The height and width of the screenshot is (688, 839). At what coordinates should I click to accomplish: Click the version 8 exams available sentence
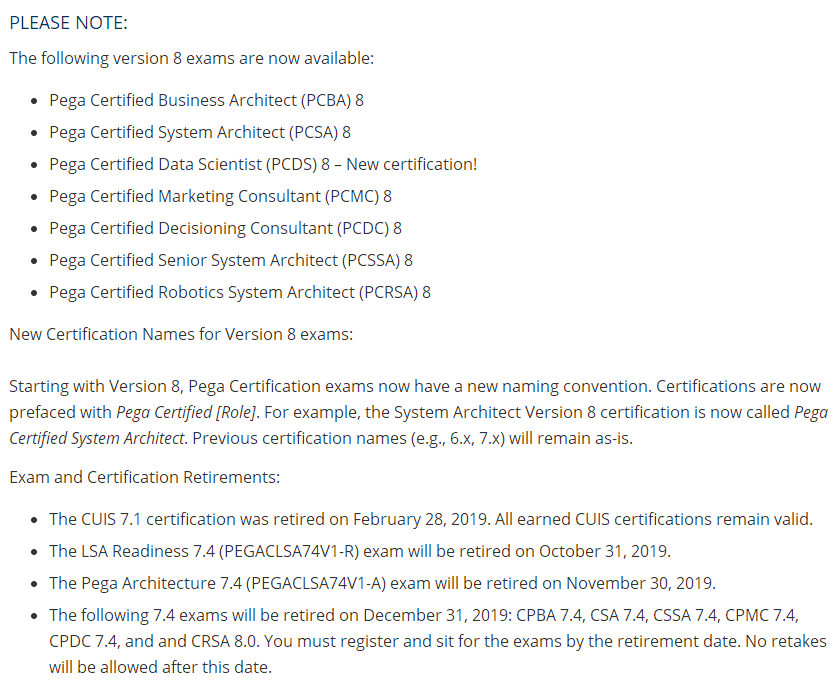(x=192, y=58)
